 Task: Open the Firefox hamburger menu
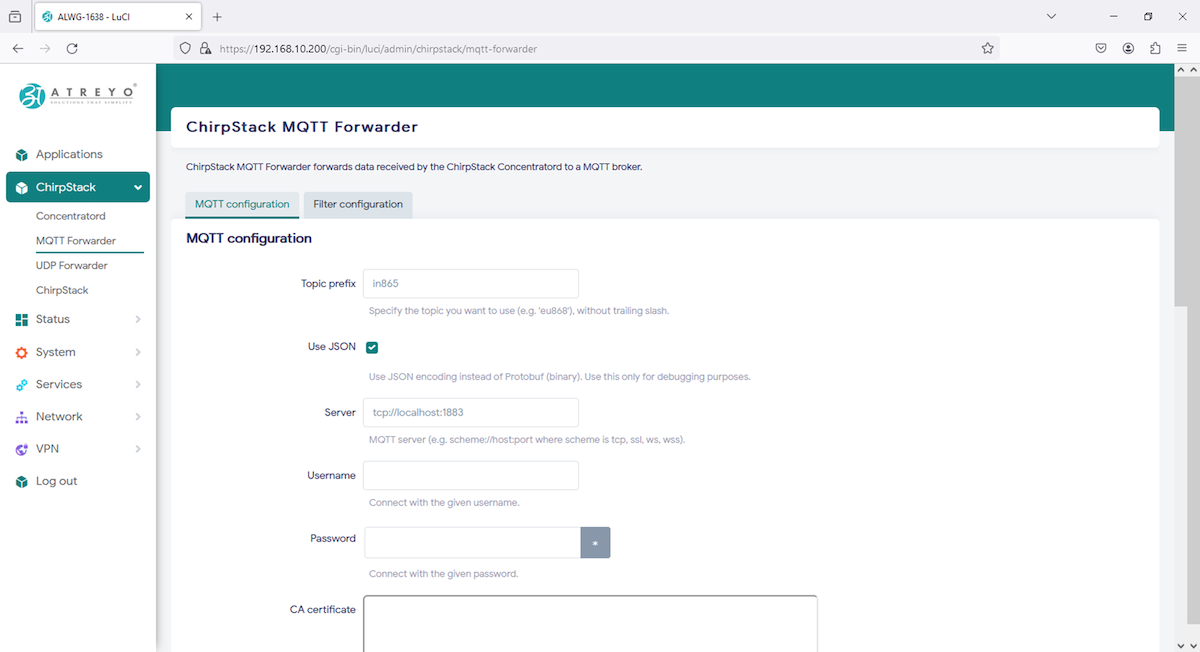point(1182,48)
